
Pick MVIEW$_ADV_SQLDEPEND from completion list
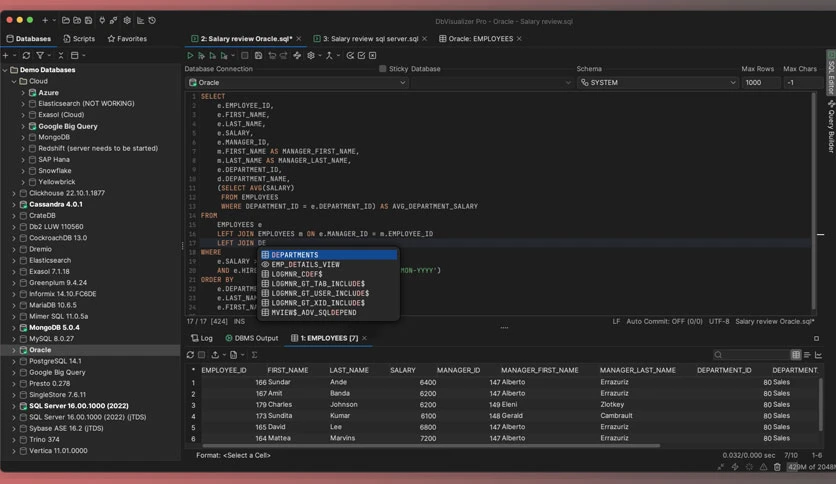click(x=328, y=313)
